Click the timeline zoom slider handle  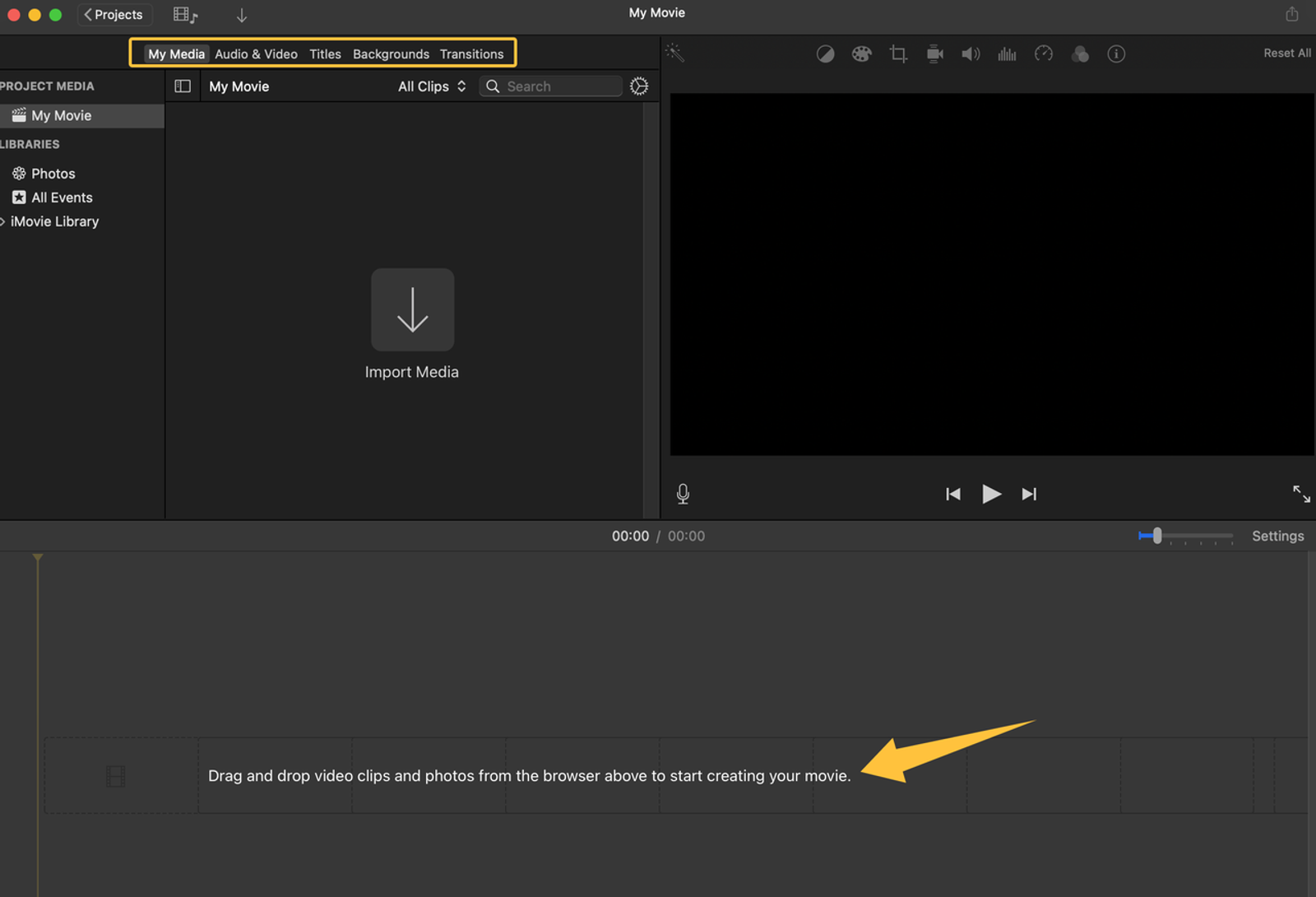tap(1157, 536)
